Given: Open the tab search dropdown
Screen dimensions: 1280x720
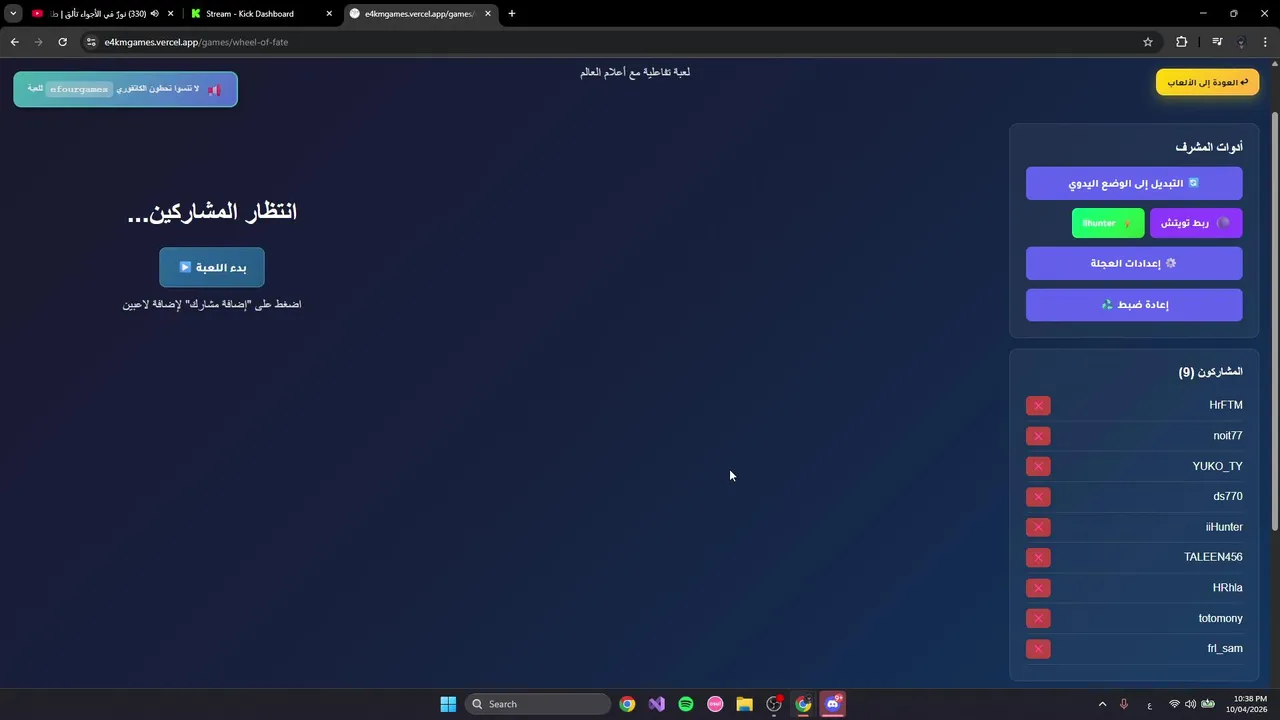Looking at the screenshot, I should (x=13, y=14).
